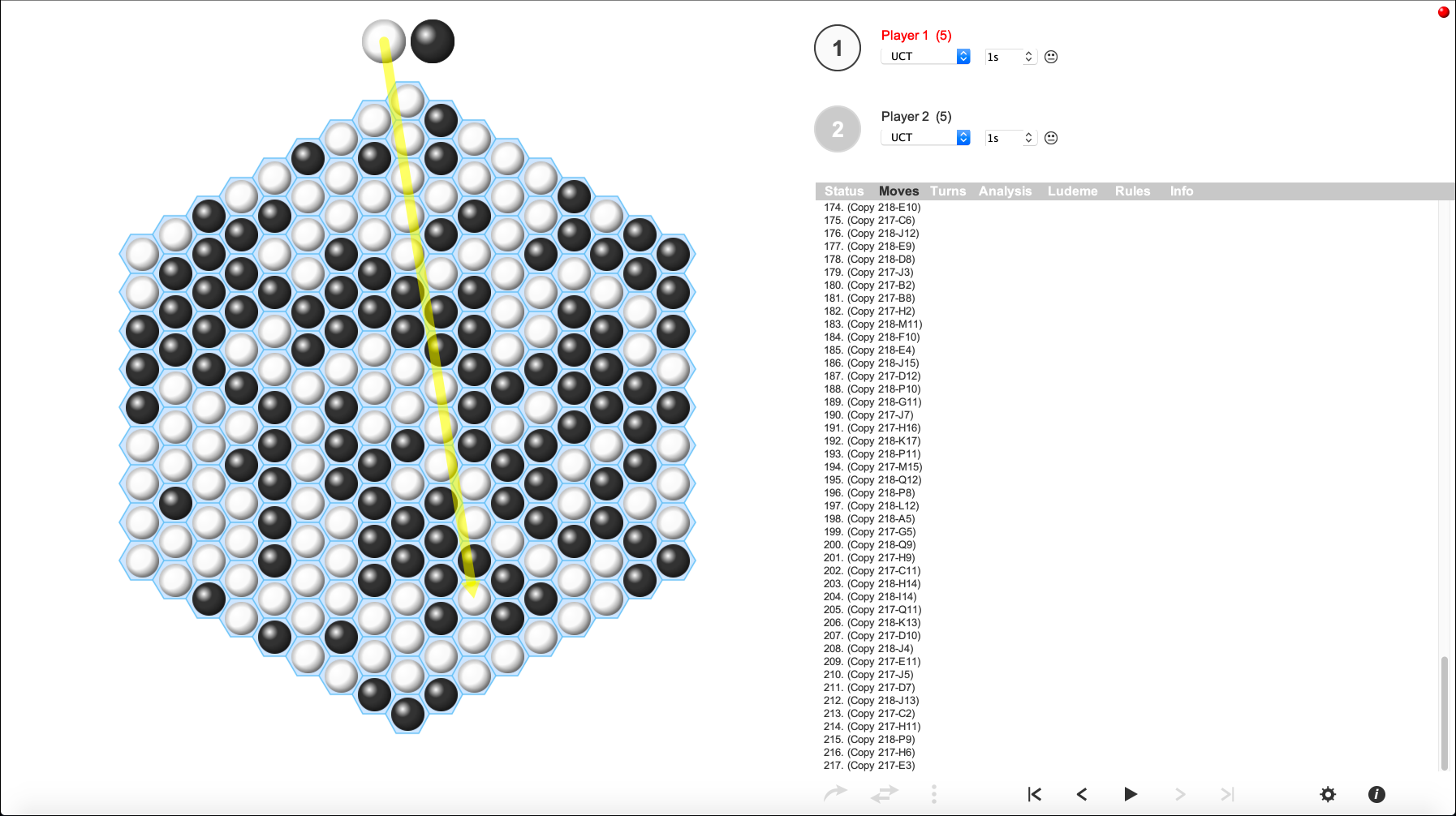Viewport: 1456px width, 816px height.
Task: Click the red dot status indicator
Action: (1444, 11)
